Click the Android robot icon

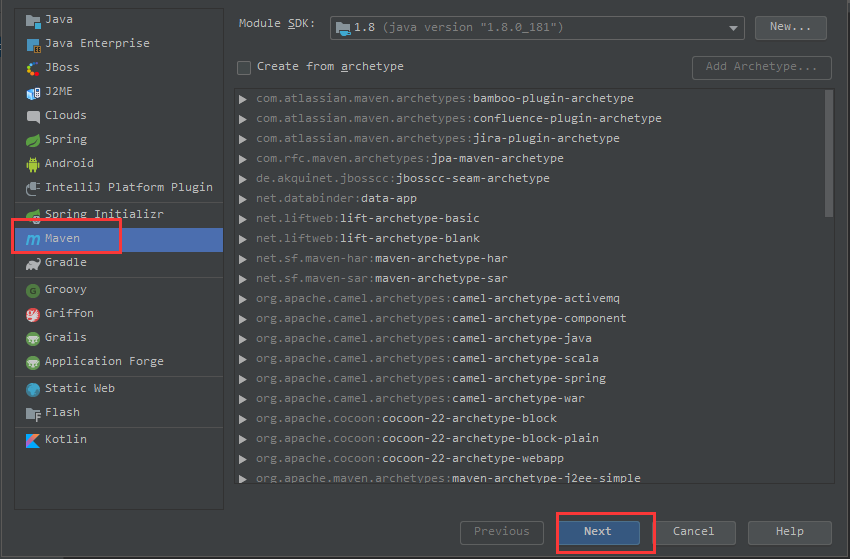point(33,164)
